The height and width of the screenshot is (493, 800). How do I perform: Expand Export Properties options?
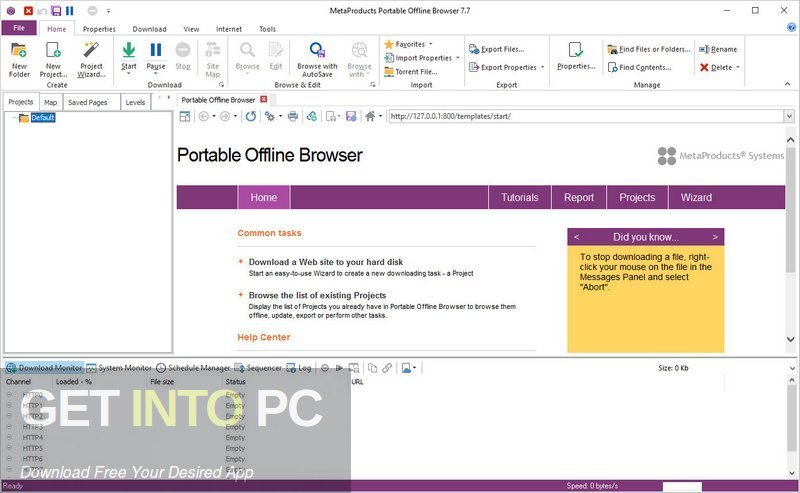click(542, 67)
